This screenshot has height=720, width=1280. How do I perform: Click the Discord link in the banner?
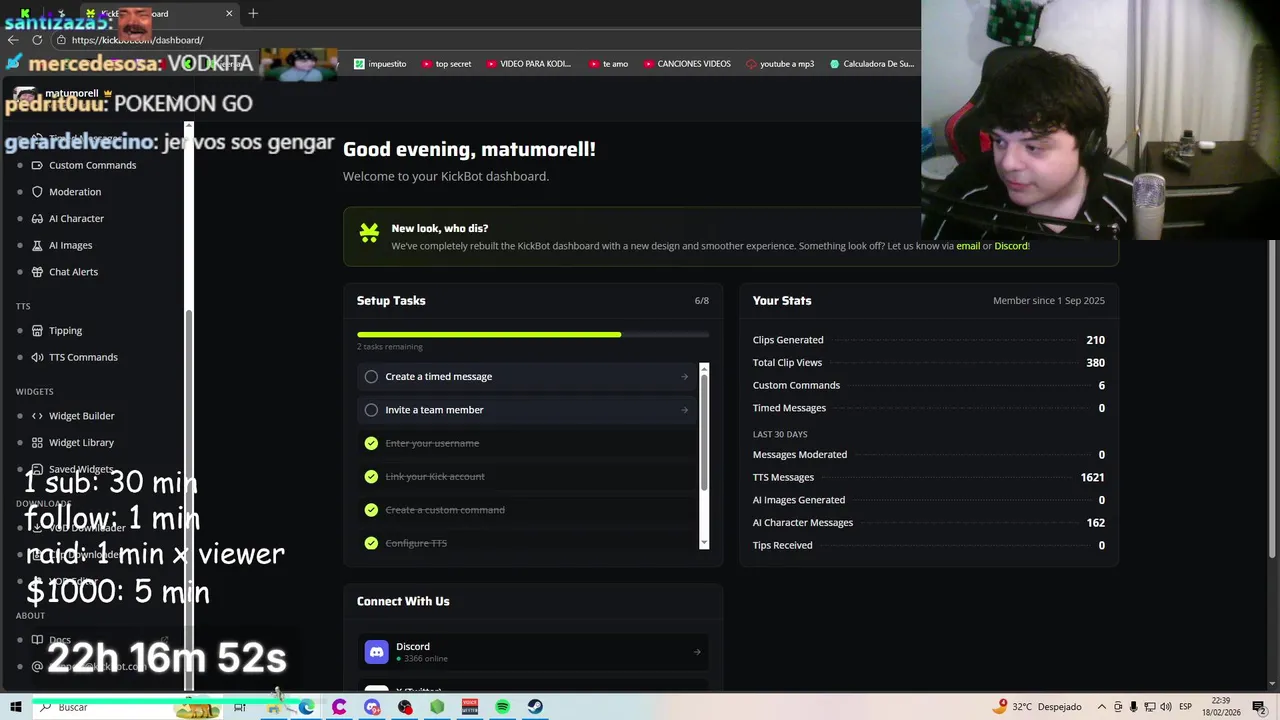[x=1011, y=246]
